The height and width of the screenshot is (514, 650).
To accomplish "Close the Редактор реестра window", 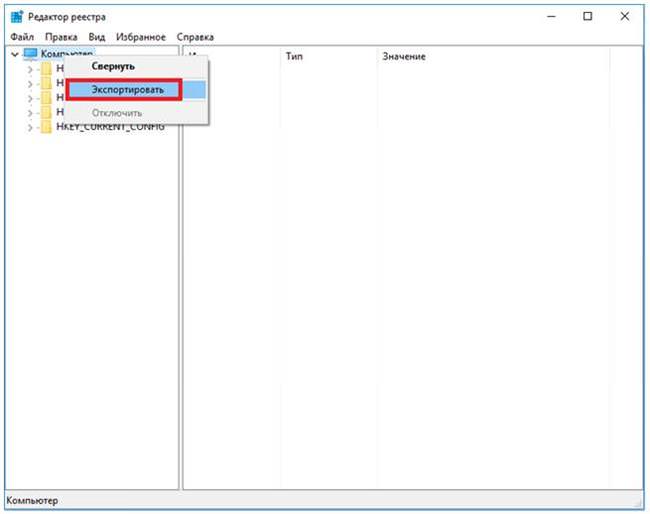I will 624,17.
